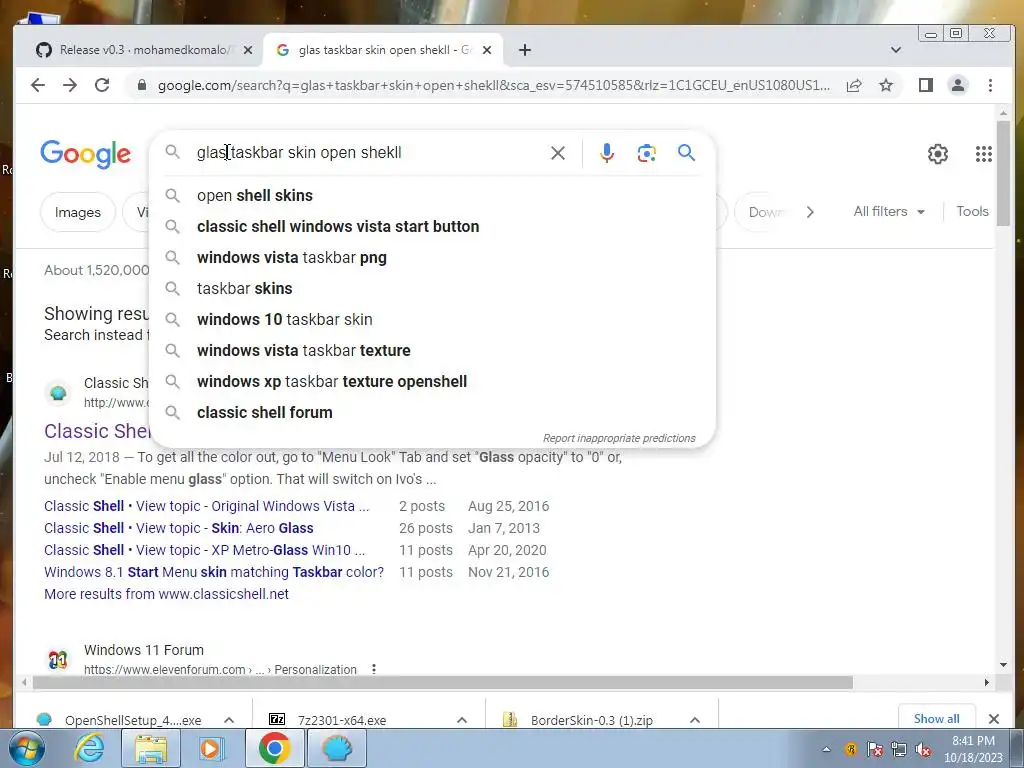Open Windows Media Player from taskbar

tap(211, 748)
